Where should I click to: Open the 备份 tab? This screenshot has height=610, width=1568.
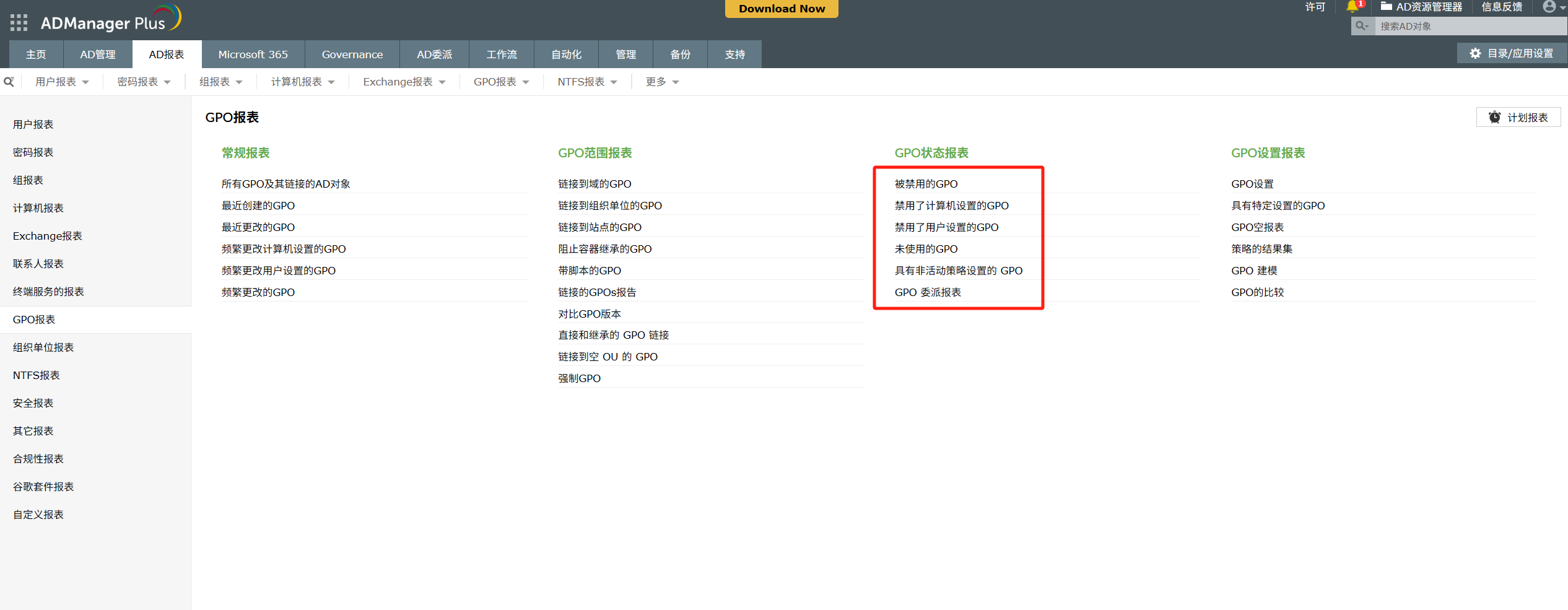[x=681, y=54]
